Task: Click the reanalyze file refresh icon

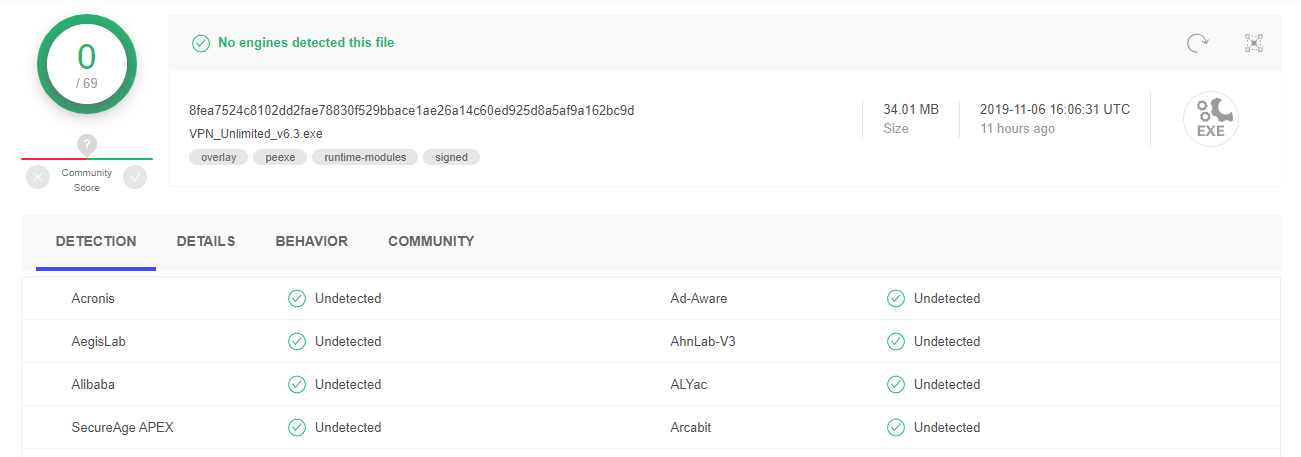Action: (1197, 42)
